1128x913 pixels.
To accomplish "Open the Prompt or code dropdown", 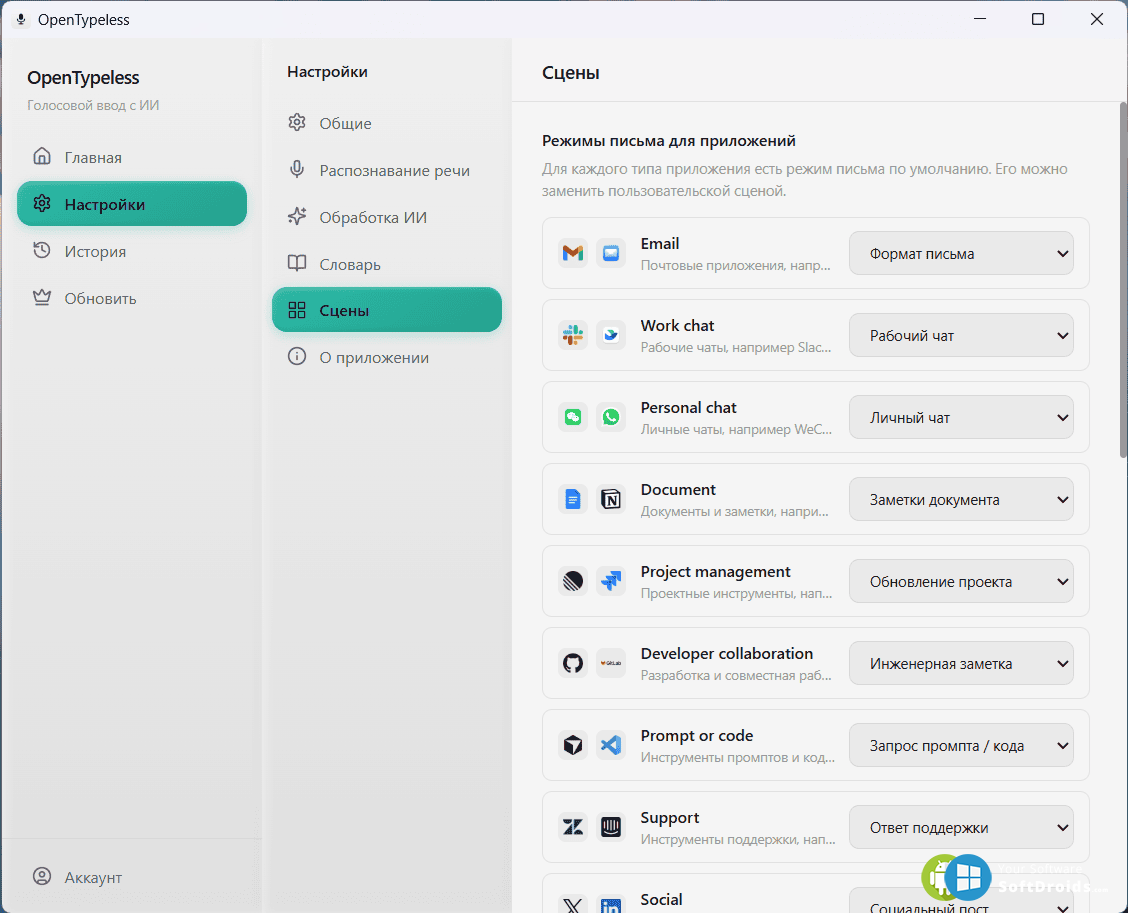I will pyautogui.click(x=961, y=745).
